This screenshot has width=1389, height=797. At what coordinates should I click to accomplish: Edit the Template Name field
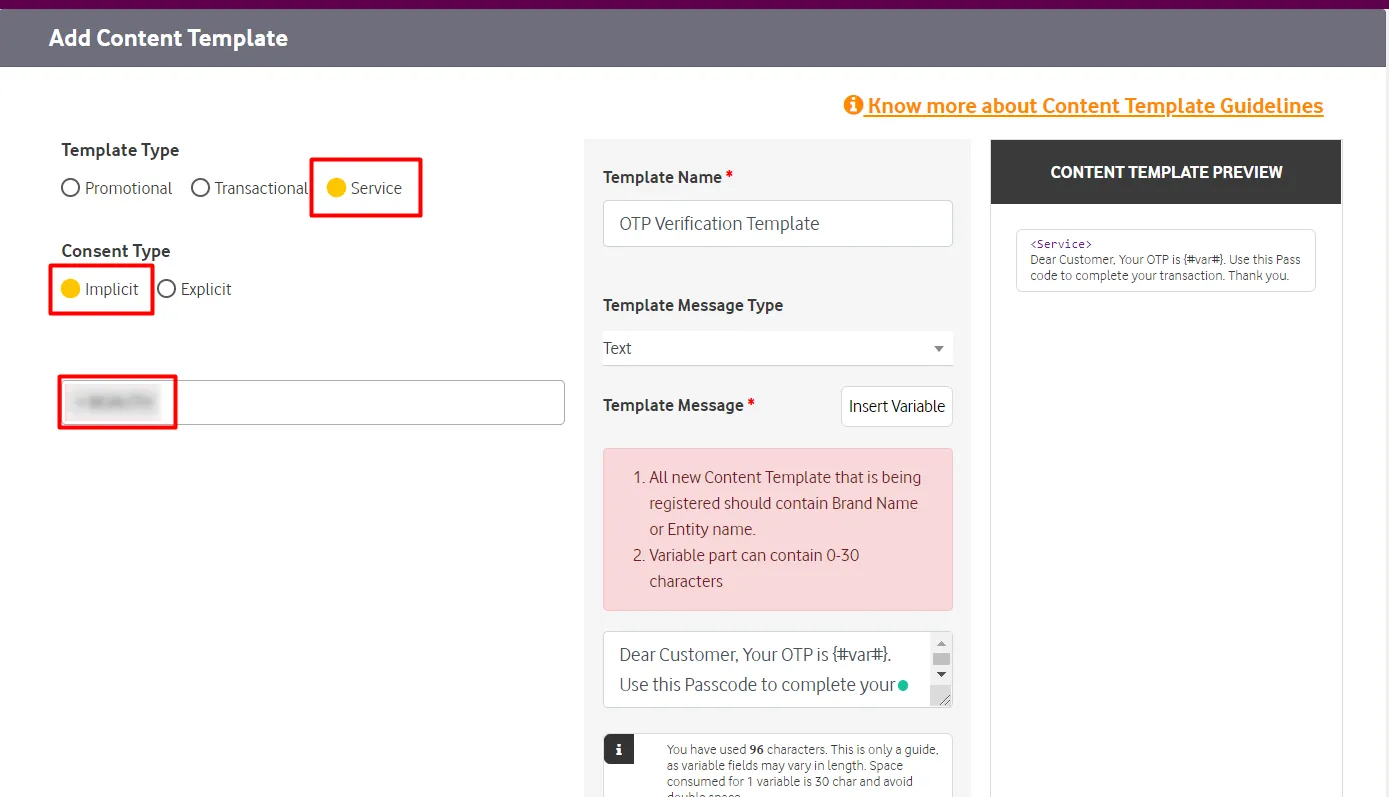(x=778, y=224)
